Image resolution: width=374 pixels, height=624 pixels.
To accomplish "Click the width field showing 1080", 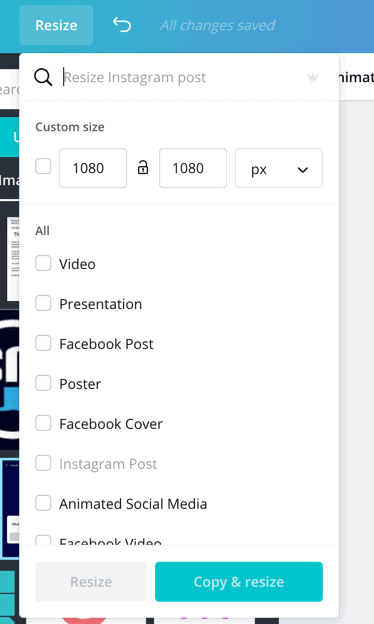I will (x=93, y=168).
